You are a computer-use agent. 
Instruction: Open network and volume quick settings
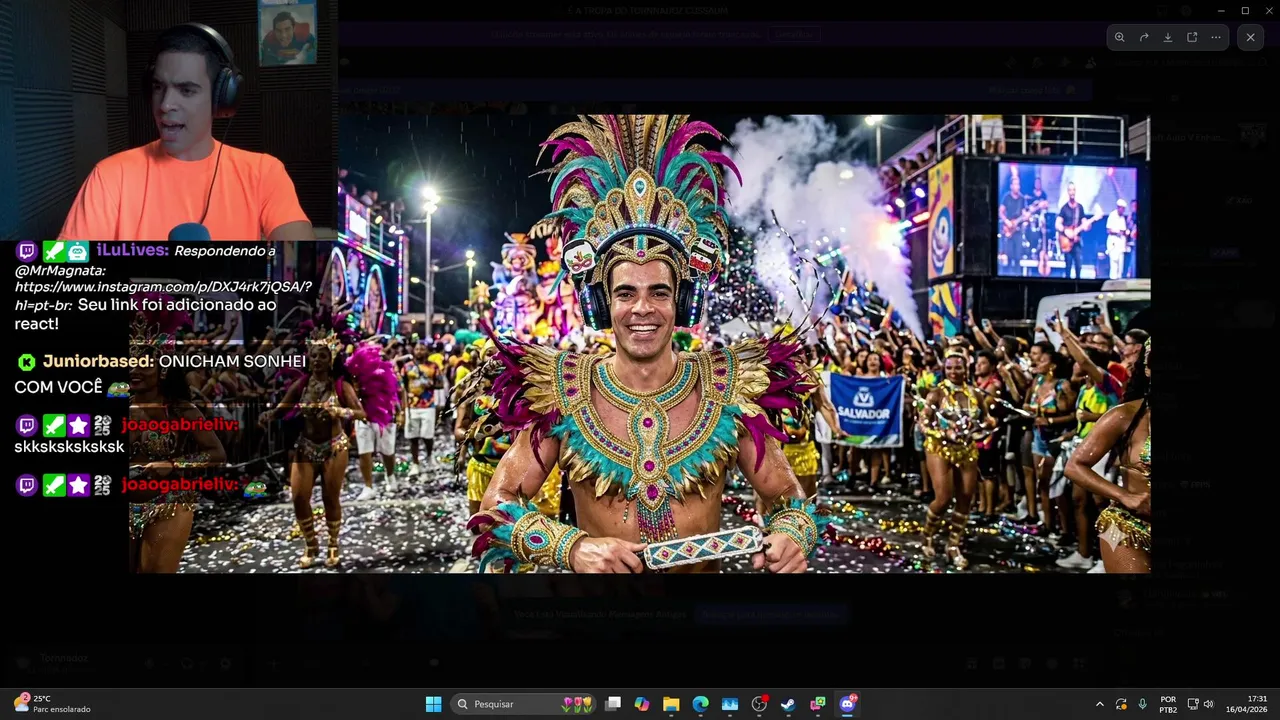[x=1202, y=704]
